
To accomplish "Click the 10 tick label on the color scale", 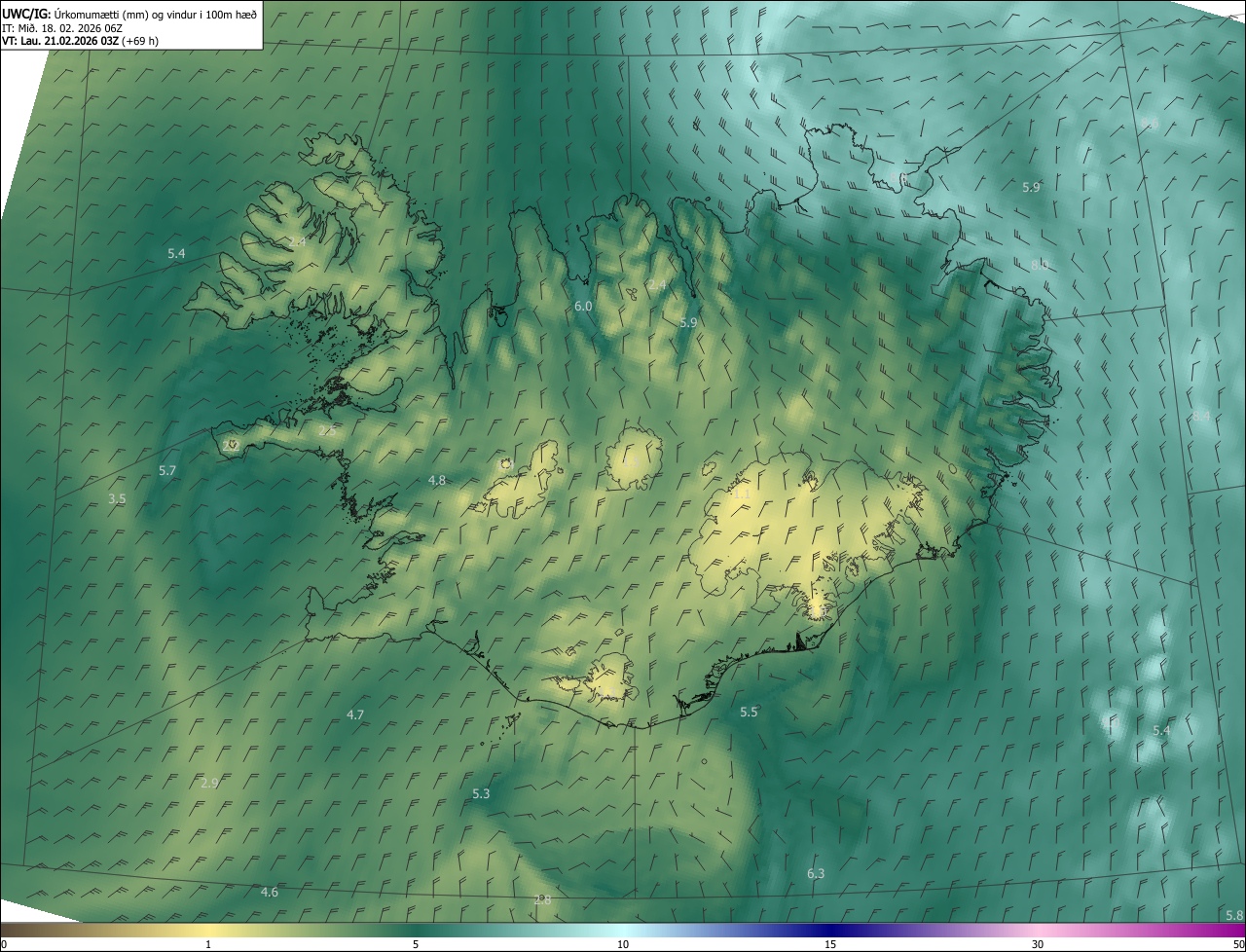I will (x=623, y=945).
